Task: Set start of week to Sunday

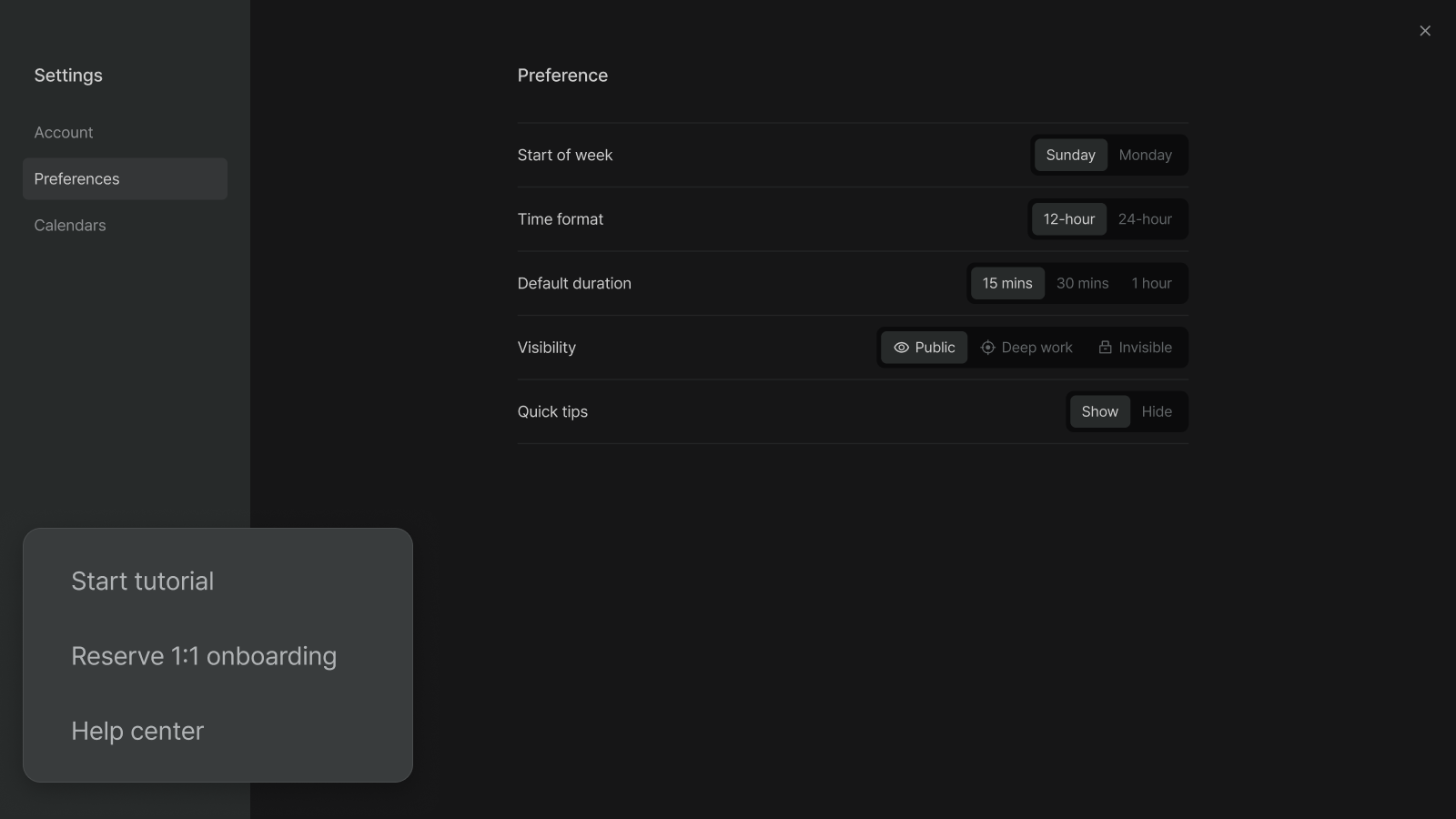Action: (x=1070, y=156)
